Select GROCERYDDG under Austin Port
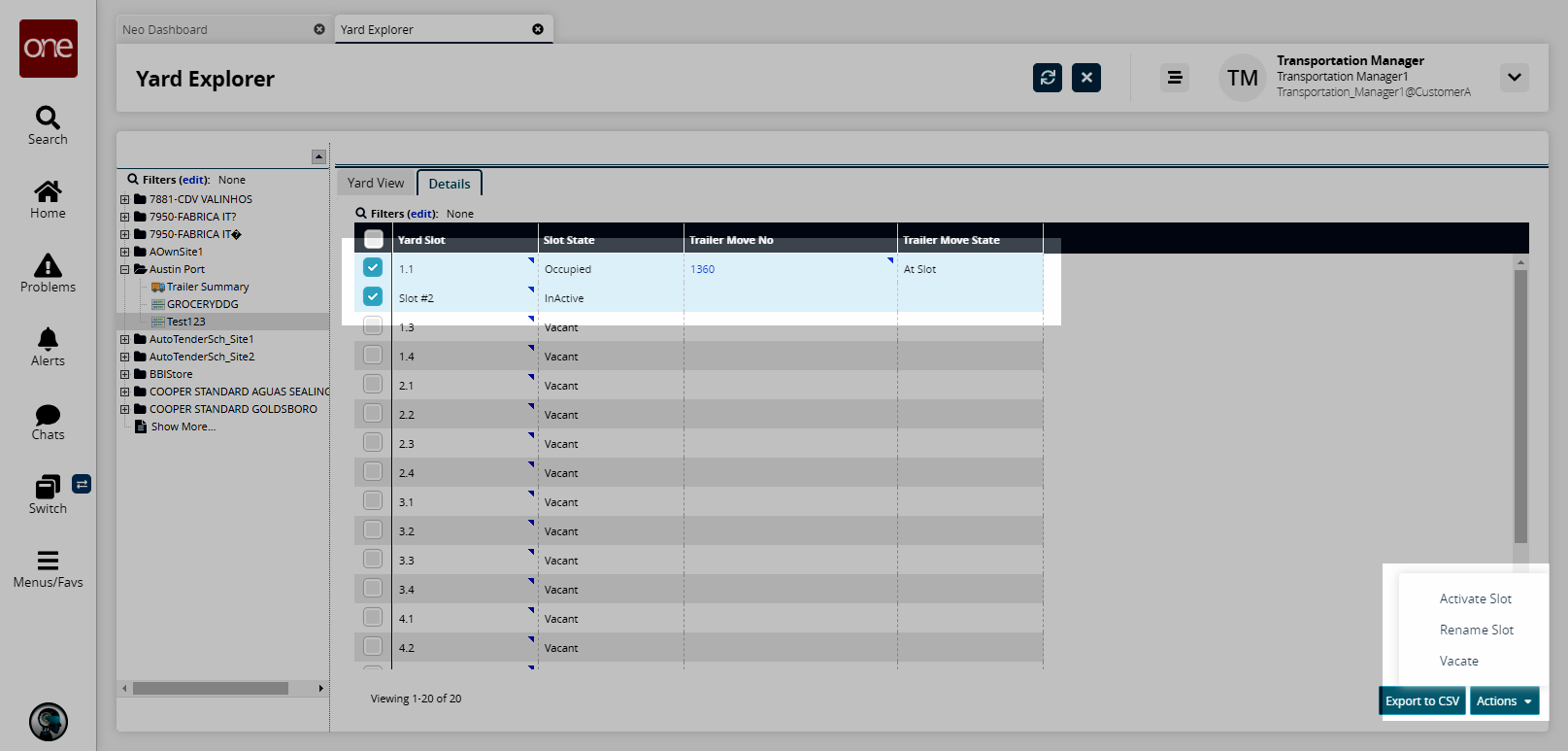The height and width of the screenshot is (751, 1568). click(202, 304)
